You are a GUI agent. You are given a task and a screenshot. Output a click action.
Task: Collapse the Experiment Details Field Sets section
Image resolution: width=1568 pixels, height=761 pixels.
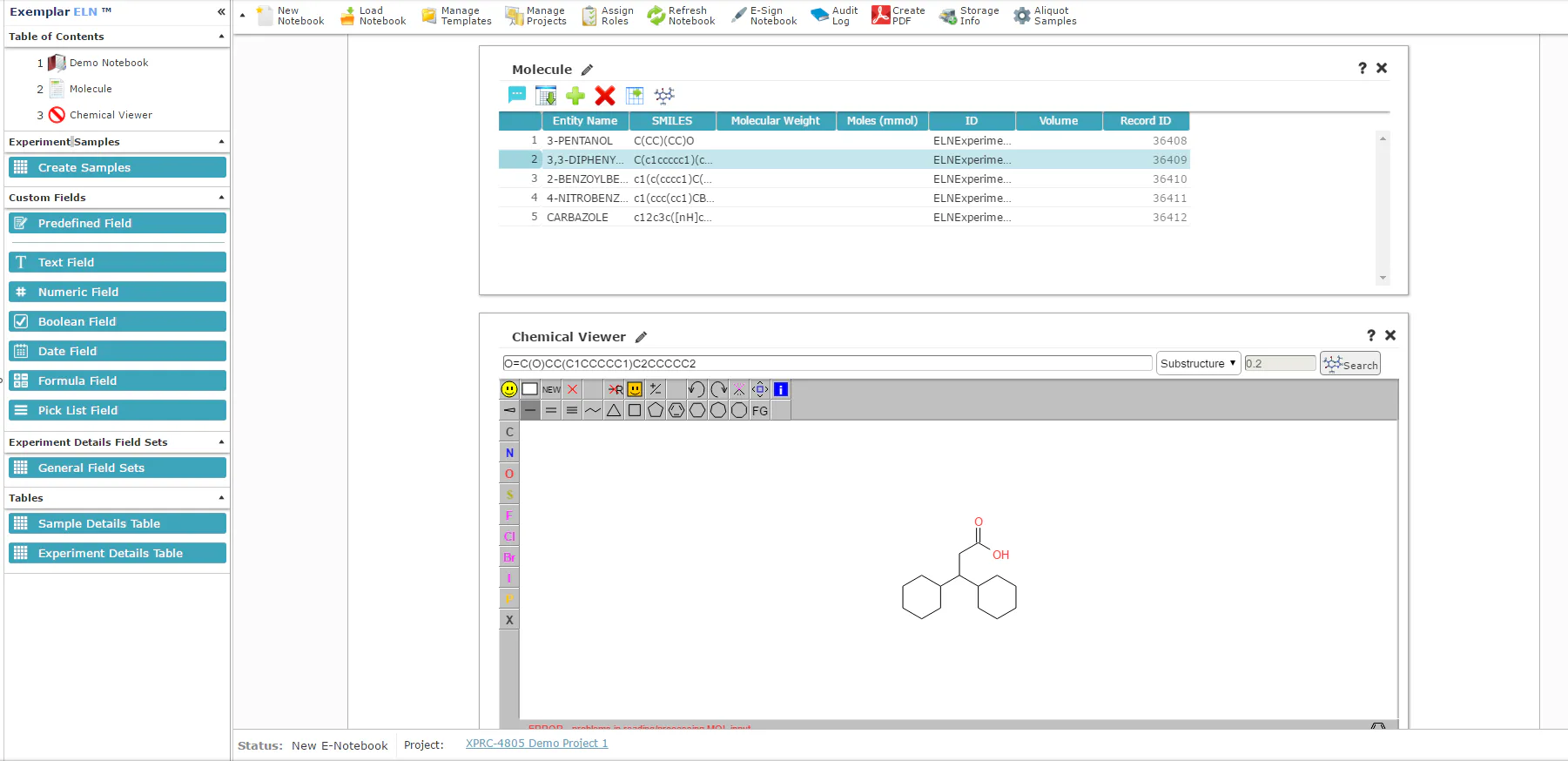pos(221,442)
